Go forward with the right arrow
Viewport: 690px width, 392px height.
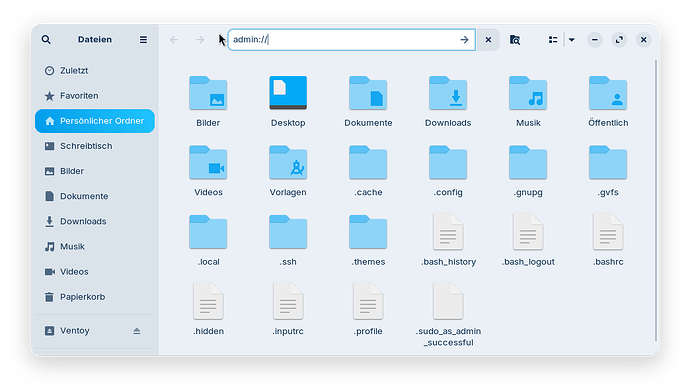200,40
